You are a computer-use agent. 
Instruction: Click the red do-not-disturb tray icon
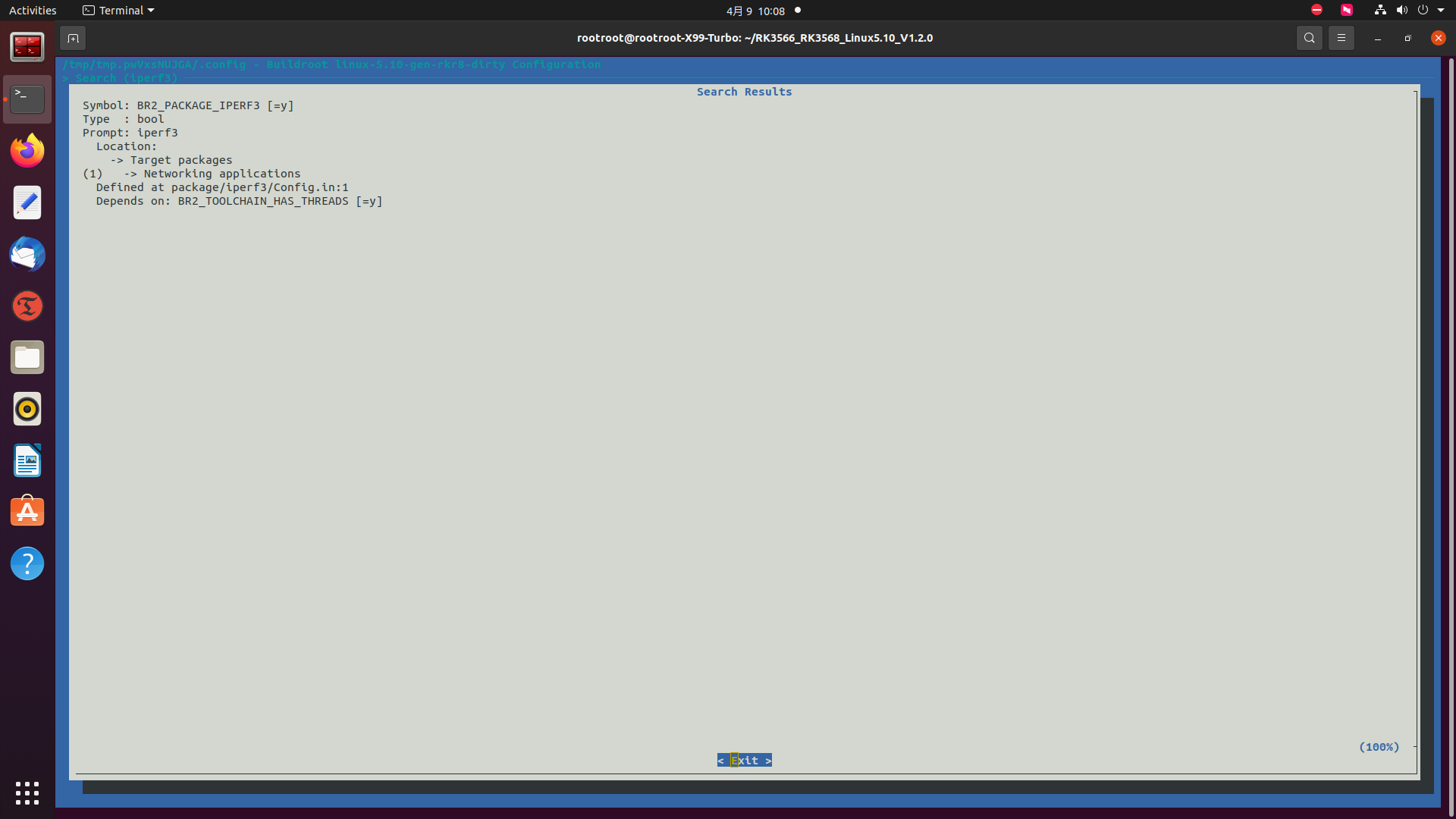tap(1316, 11)
